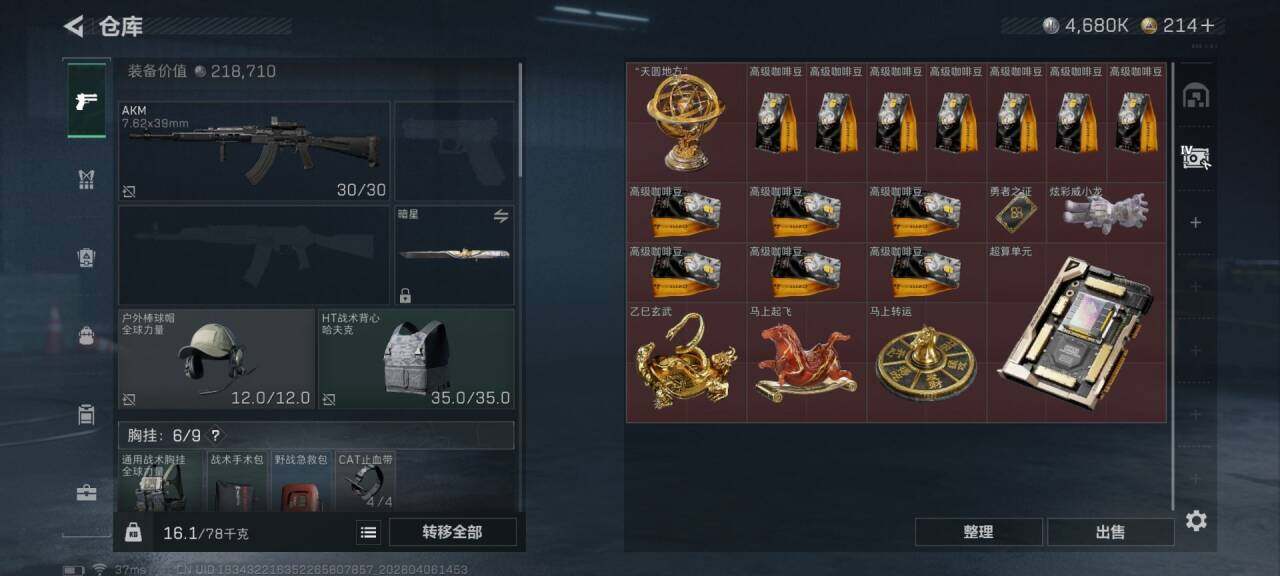Open the settings gear at the bottom right
Image resolution: width=1280 pixels, height=576 pixels.
pos(1196,520)
